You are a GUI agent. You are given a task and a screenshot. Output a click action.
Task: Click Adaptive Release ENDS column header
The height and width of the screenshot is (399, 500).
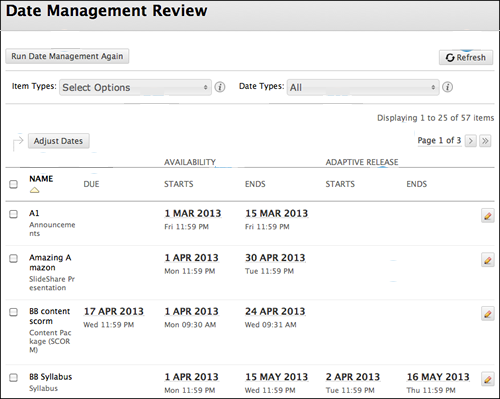pyautogui.click(x=417, y=184)
